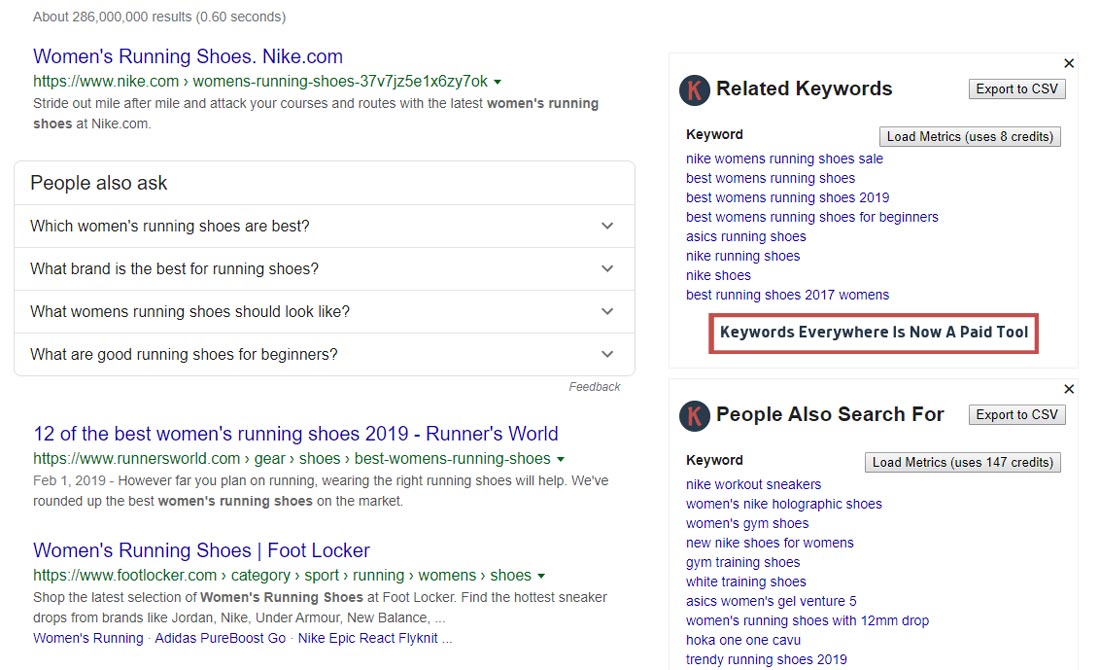Export People Also Search For to CSV
This screenshot has width=1100, height=670.
coord(1017,415)
